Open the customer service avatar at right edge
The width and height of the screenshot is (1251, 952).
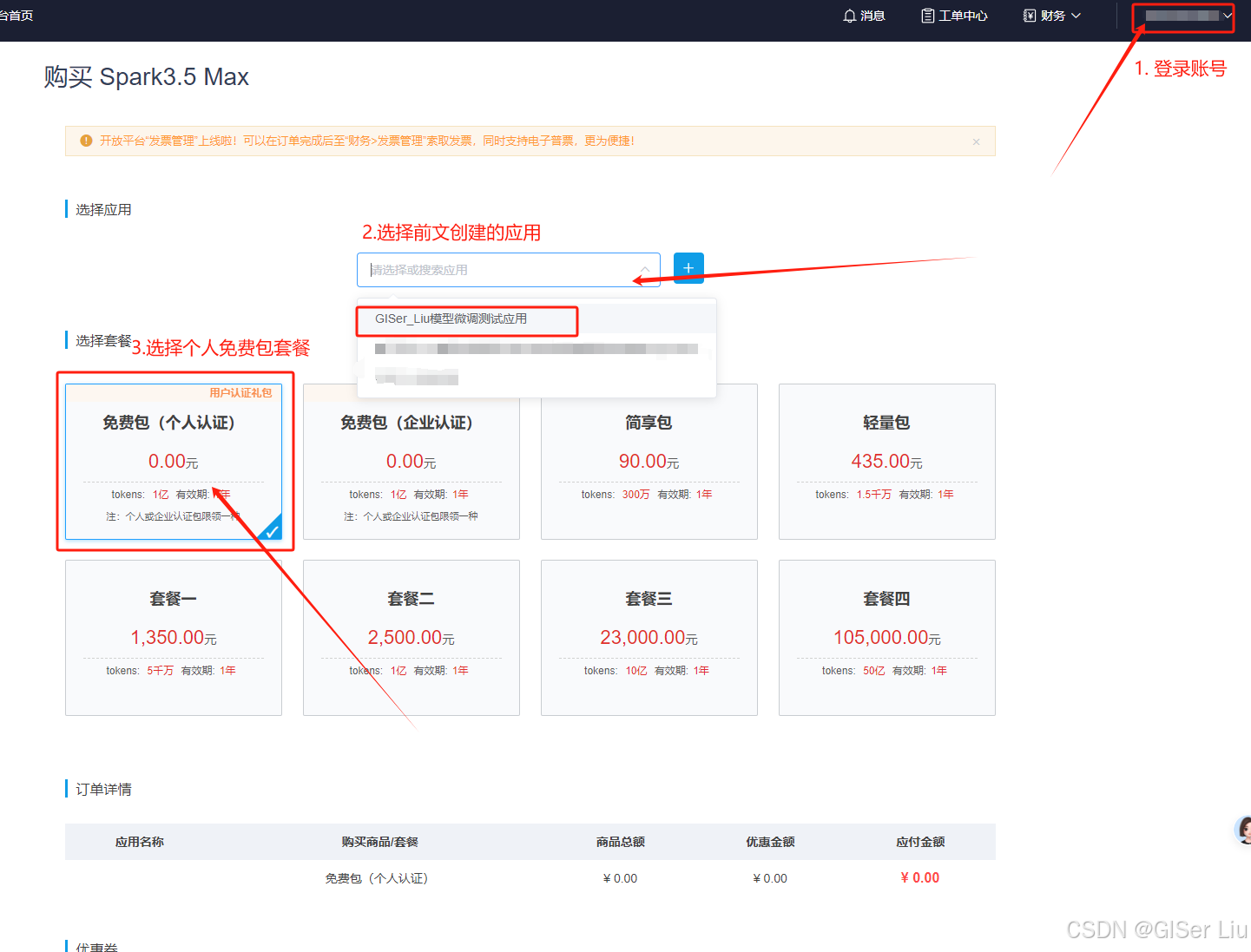tap(1243, 831)
